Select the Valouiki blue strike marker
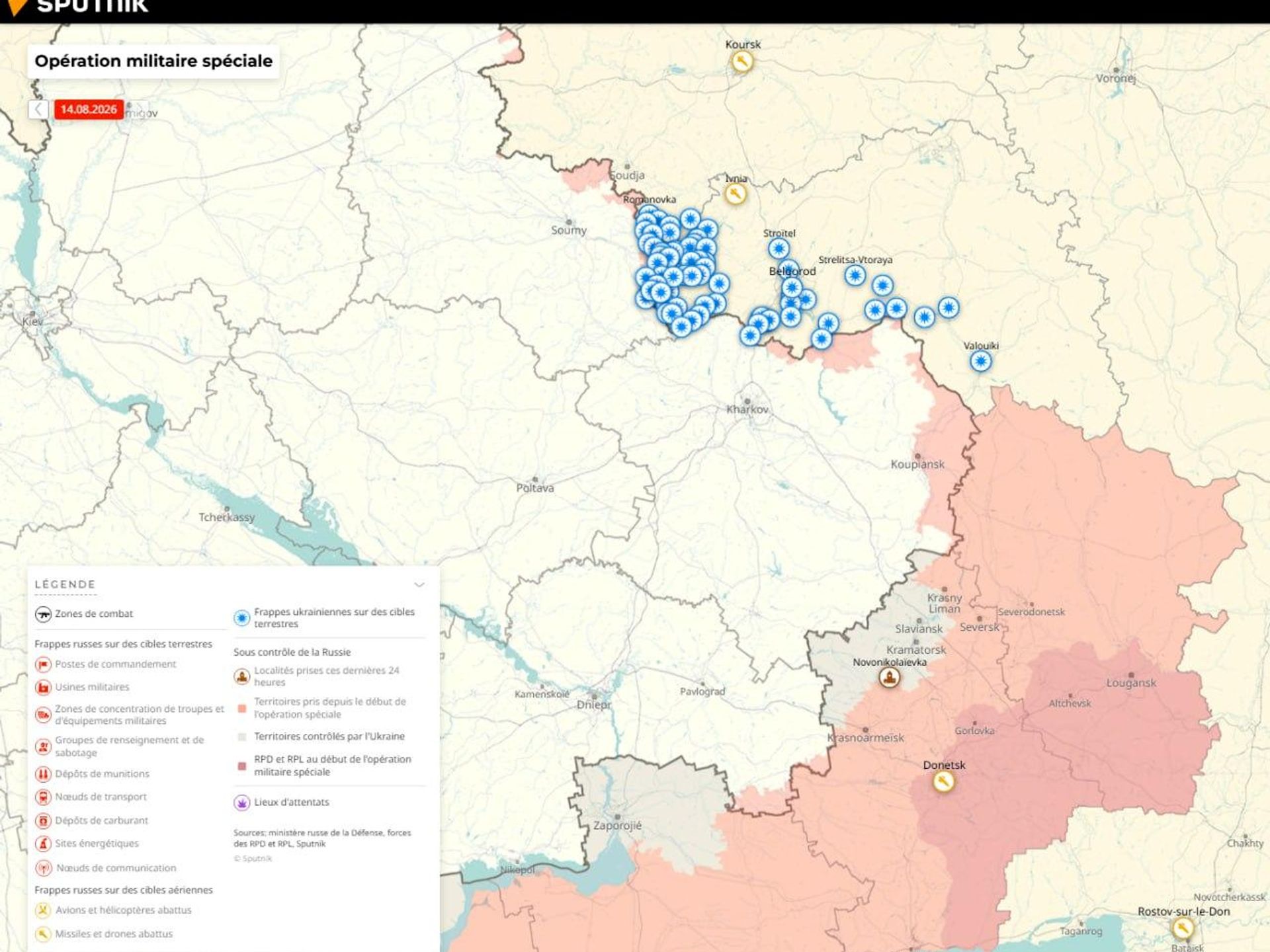This screenshot has width=1270, height=952. click(x=980, y=362)
